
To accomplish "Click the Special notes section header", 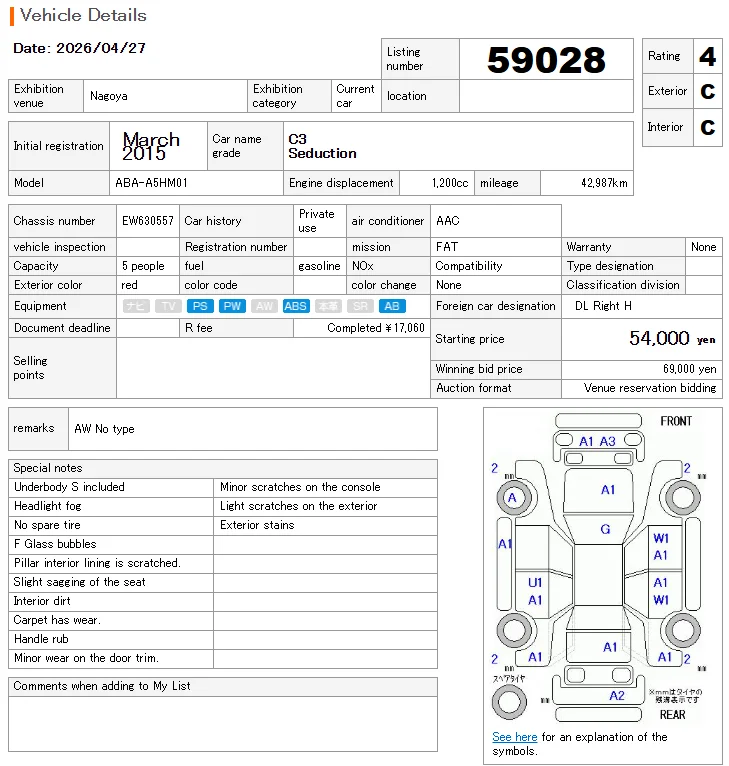I will click(223, 468).
